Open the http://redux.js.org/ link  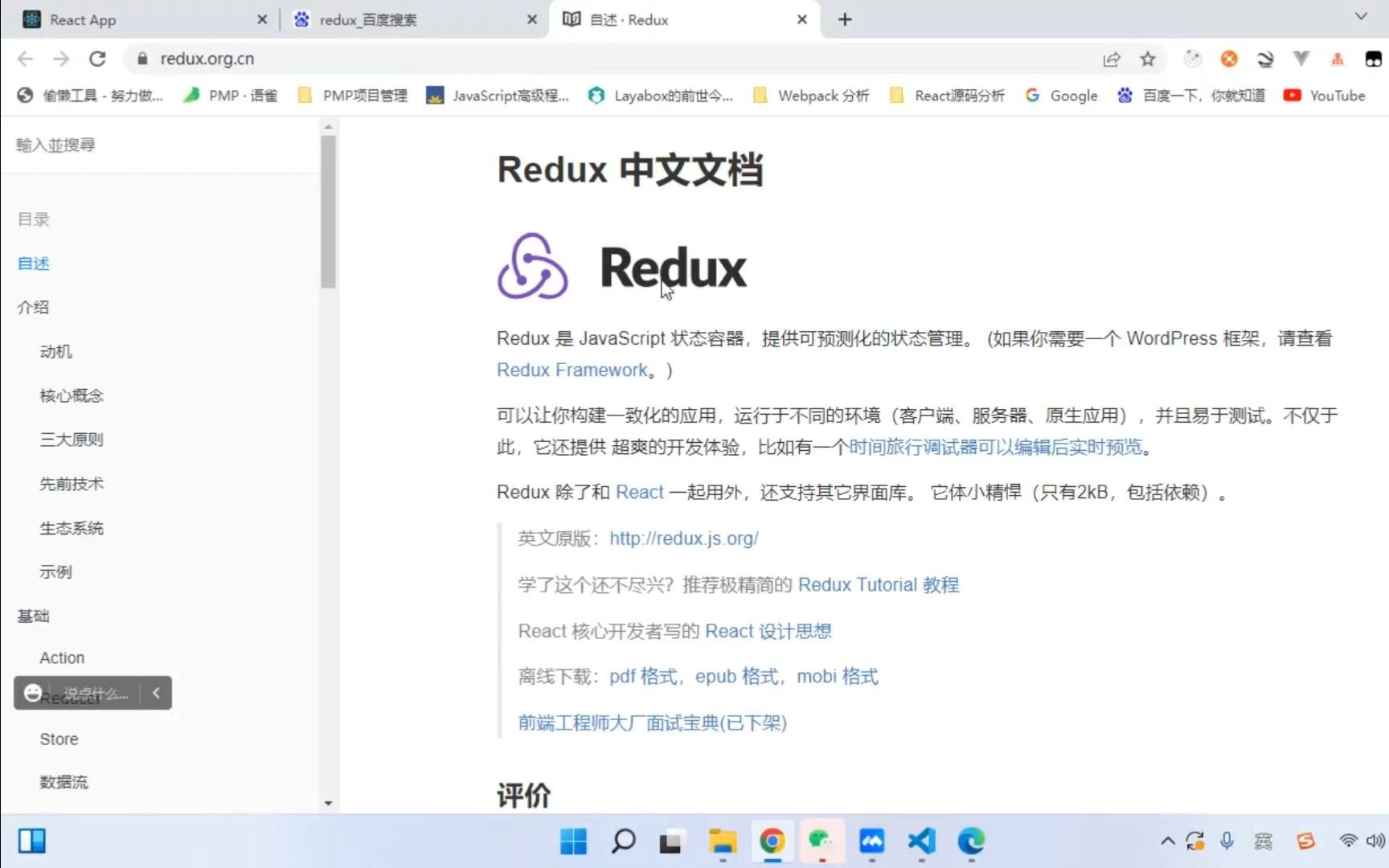pyautogui.click(x=684, y=538)
